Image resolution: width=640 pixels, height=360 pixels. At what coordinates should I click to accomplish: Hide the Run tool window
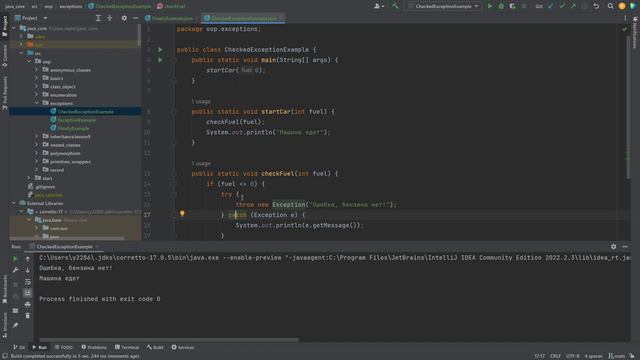pyautogui.click(x=625, y=247)
